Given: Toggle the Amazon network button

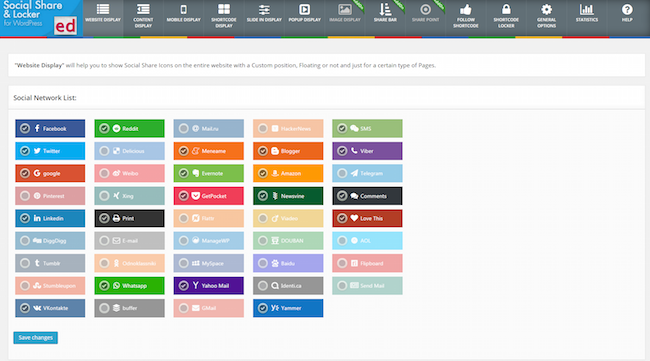Looking at the screenshot, I should pyautogui.click(x=288, y=173).
